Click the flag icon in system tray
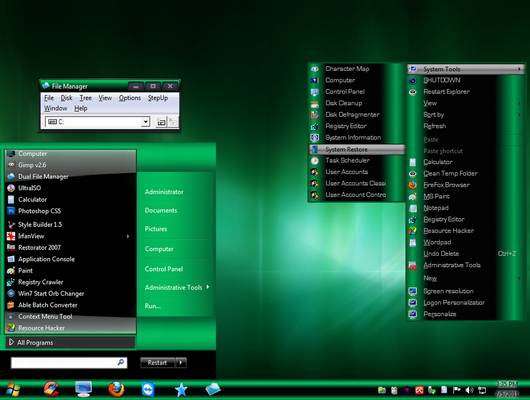This screenshot has height=400, width=530. [457, 391]
